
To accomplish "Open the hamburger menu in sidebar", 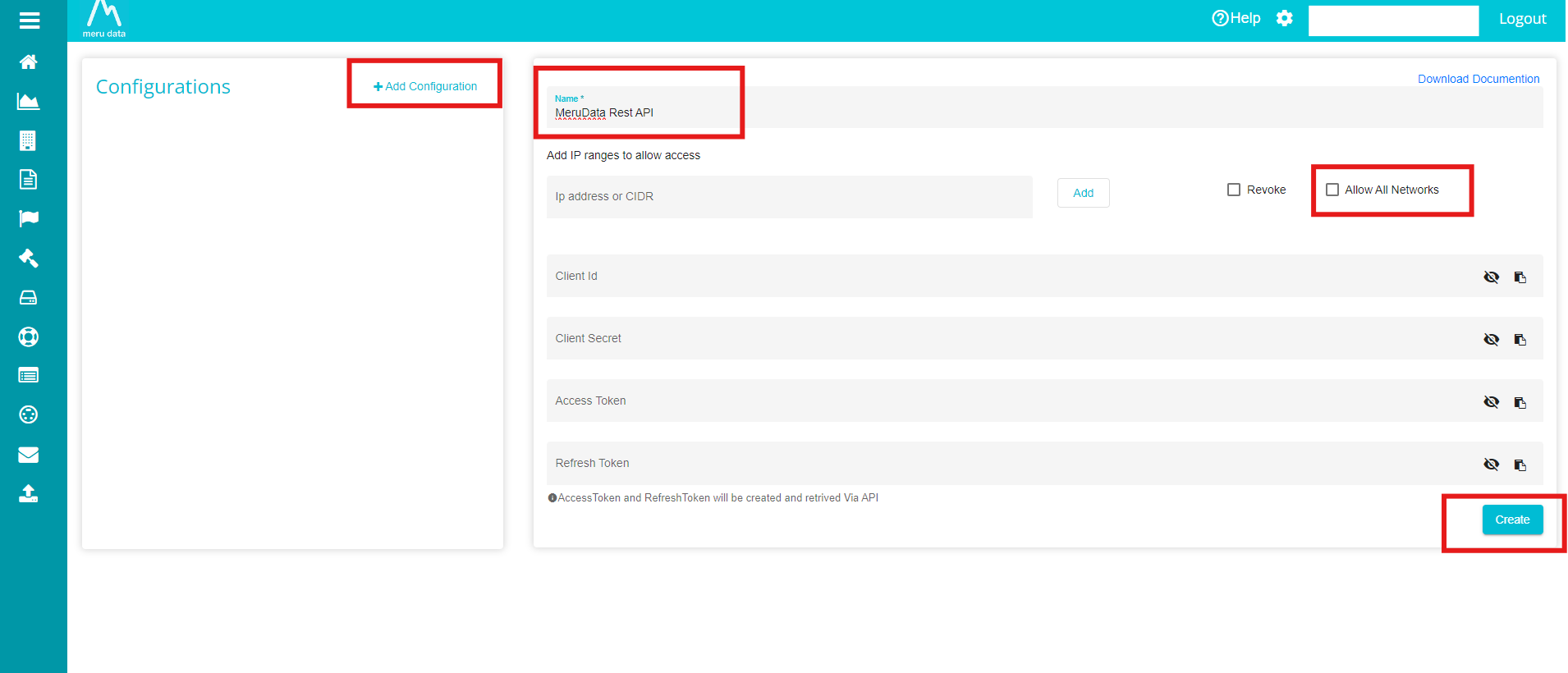I will pos(30,21).
